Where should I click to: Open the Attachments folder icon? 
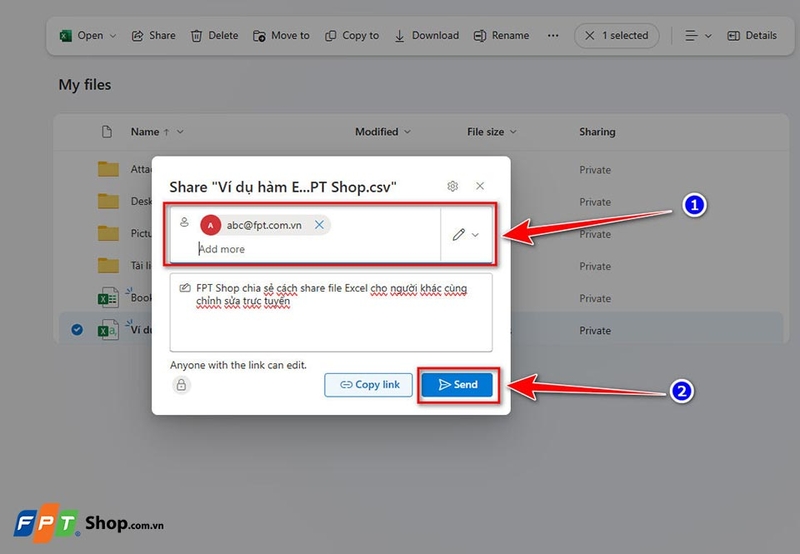click(108, 169)
